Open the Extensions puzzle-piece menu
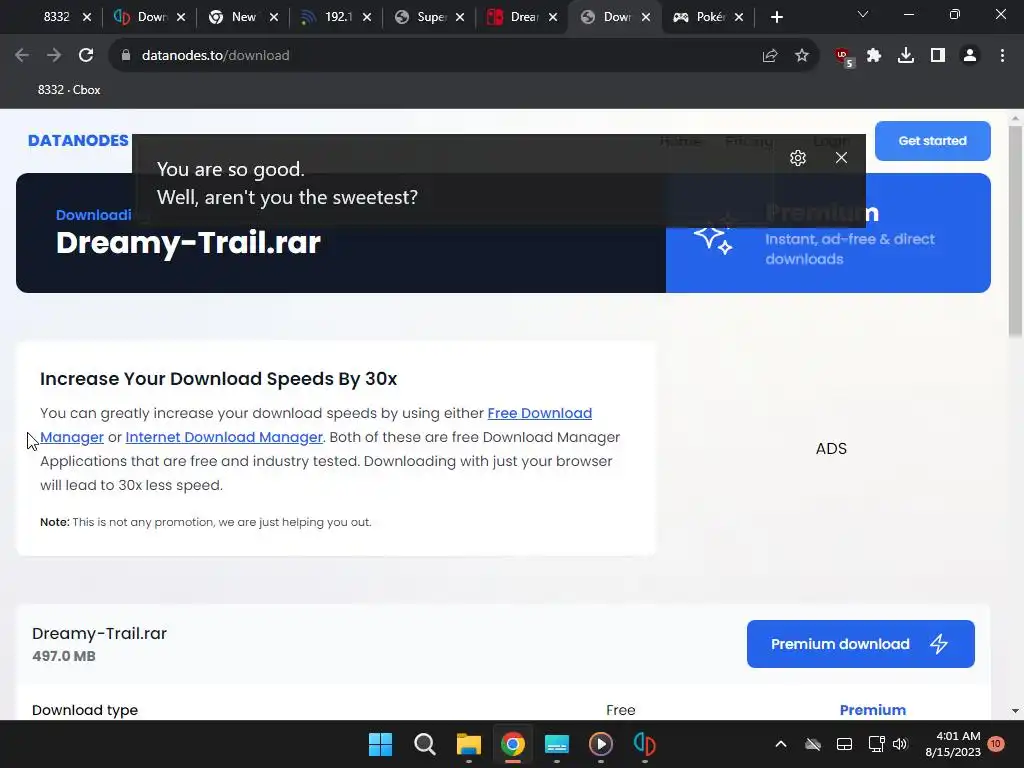 874,56
